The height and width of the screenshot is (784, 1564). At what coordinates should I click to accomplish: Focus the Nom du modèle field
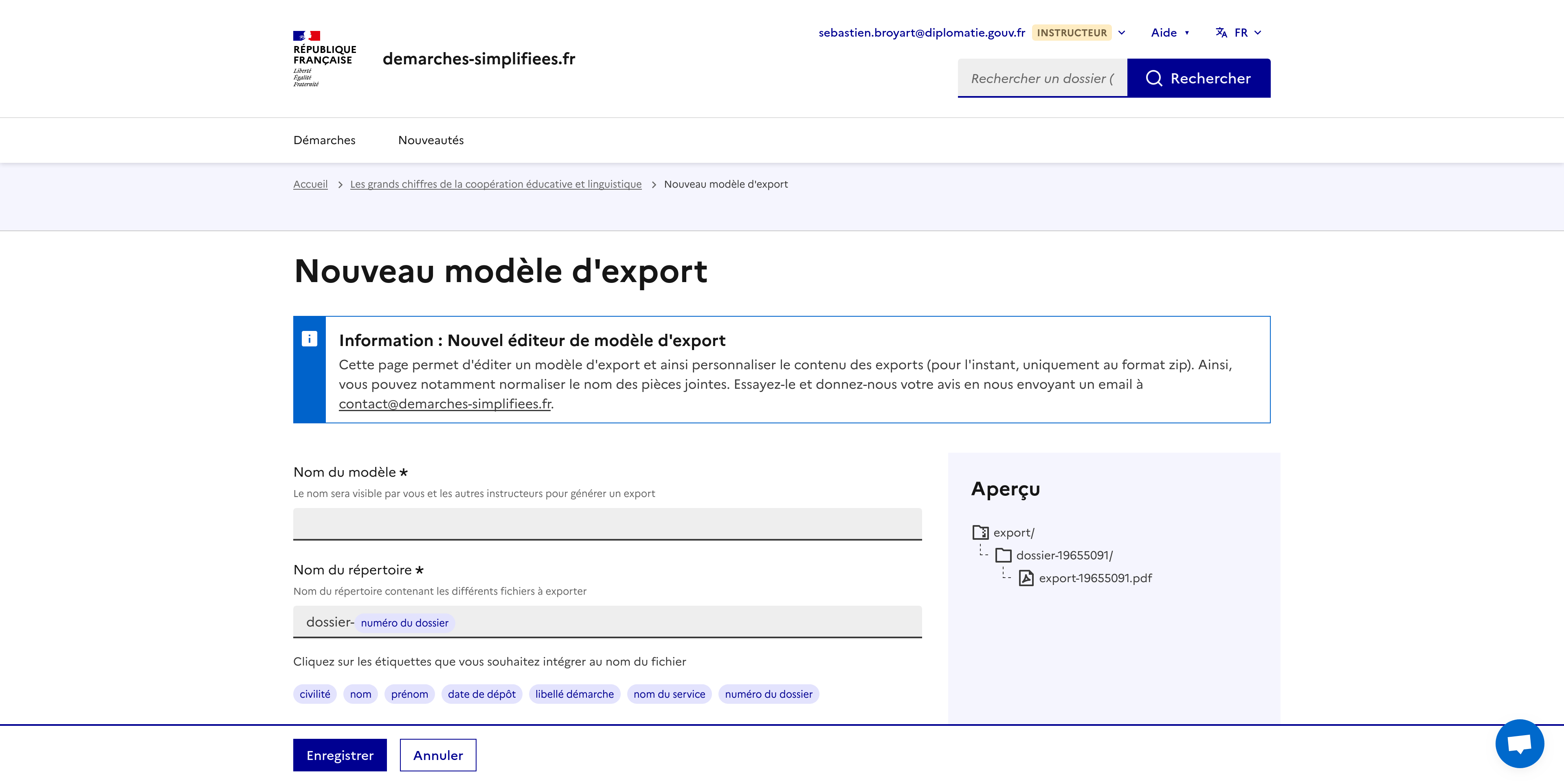(x=607, y=523)
